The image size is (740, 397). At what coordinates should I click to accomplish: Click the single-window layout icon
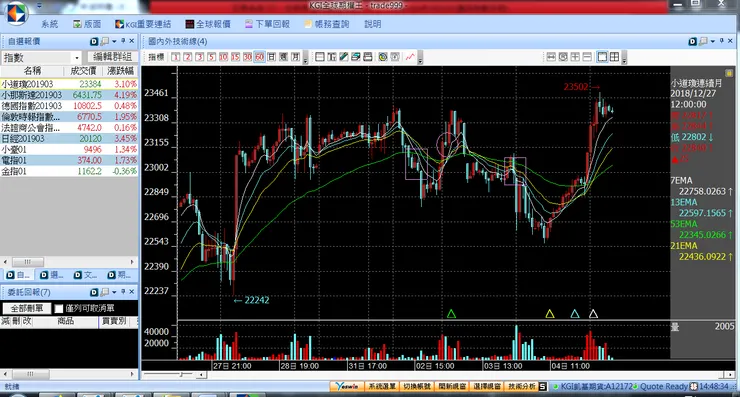pyautogui.click(x=602, y=57)
